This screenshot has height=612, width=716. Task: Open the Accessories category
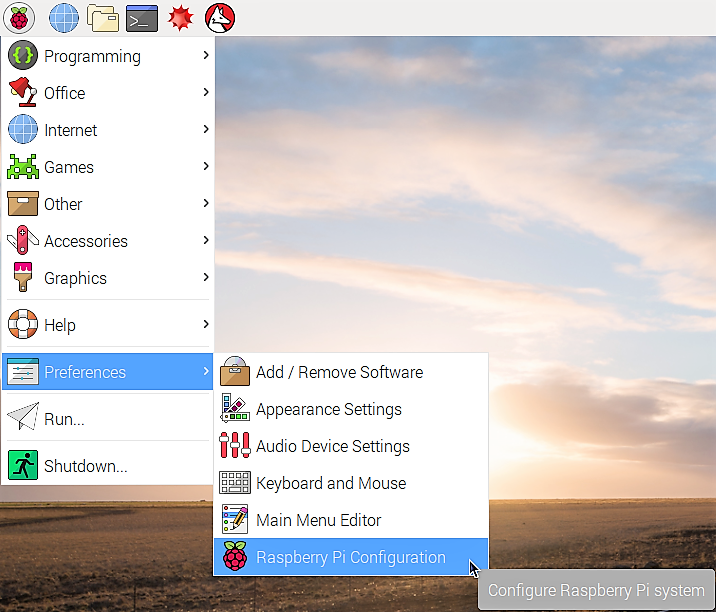point(108,241)
